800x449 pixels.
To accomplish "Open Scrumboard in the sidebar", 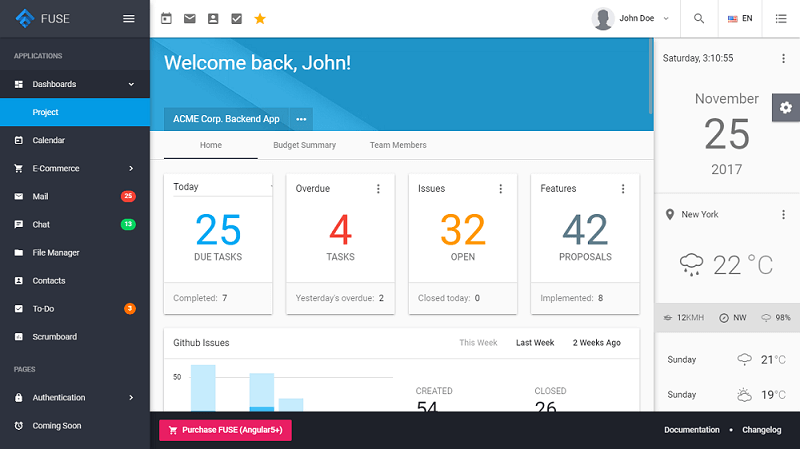I will (x=75, y=337).
